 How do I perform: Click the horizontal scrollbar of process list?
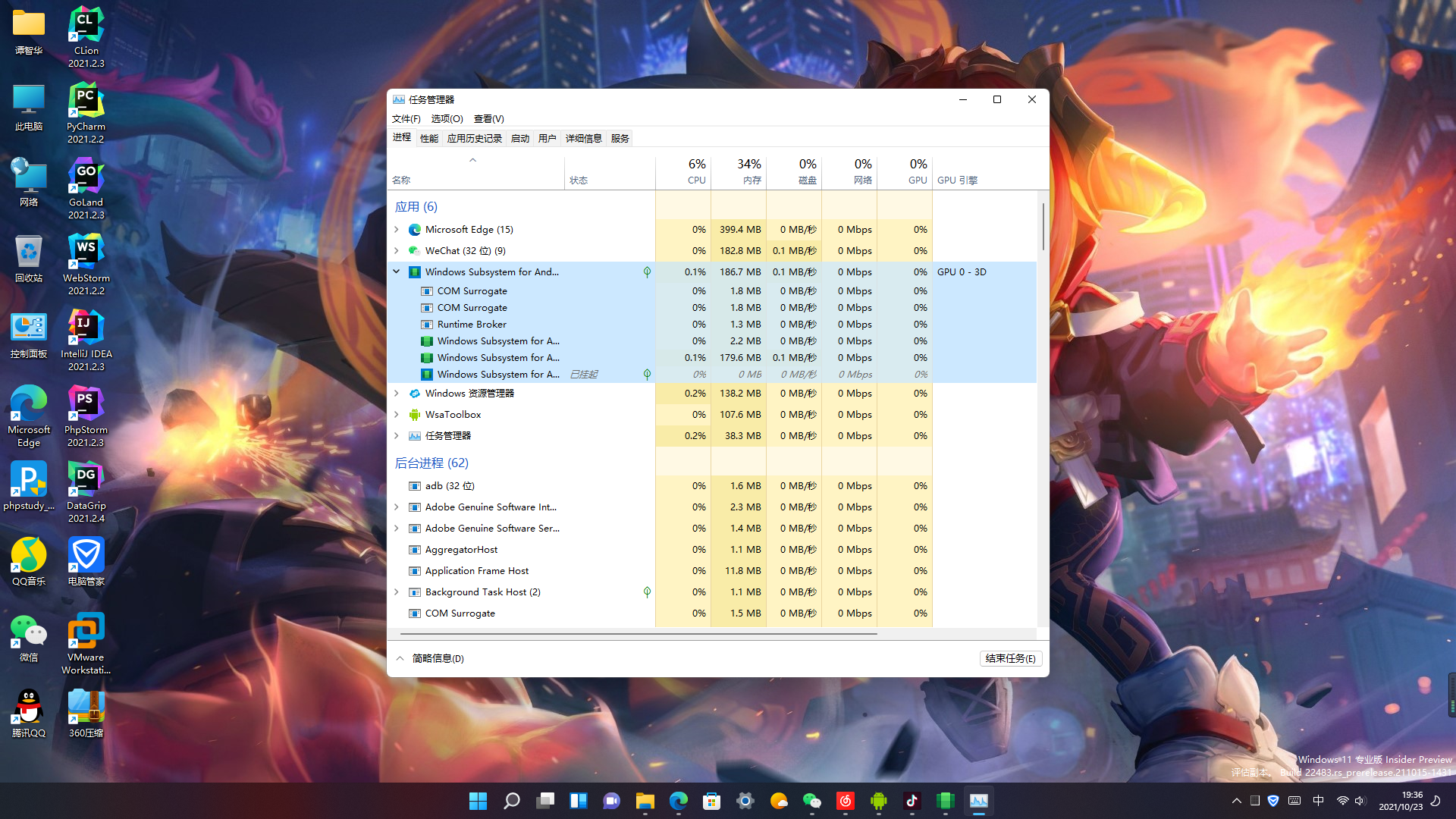(639, 633)
